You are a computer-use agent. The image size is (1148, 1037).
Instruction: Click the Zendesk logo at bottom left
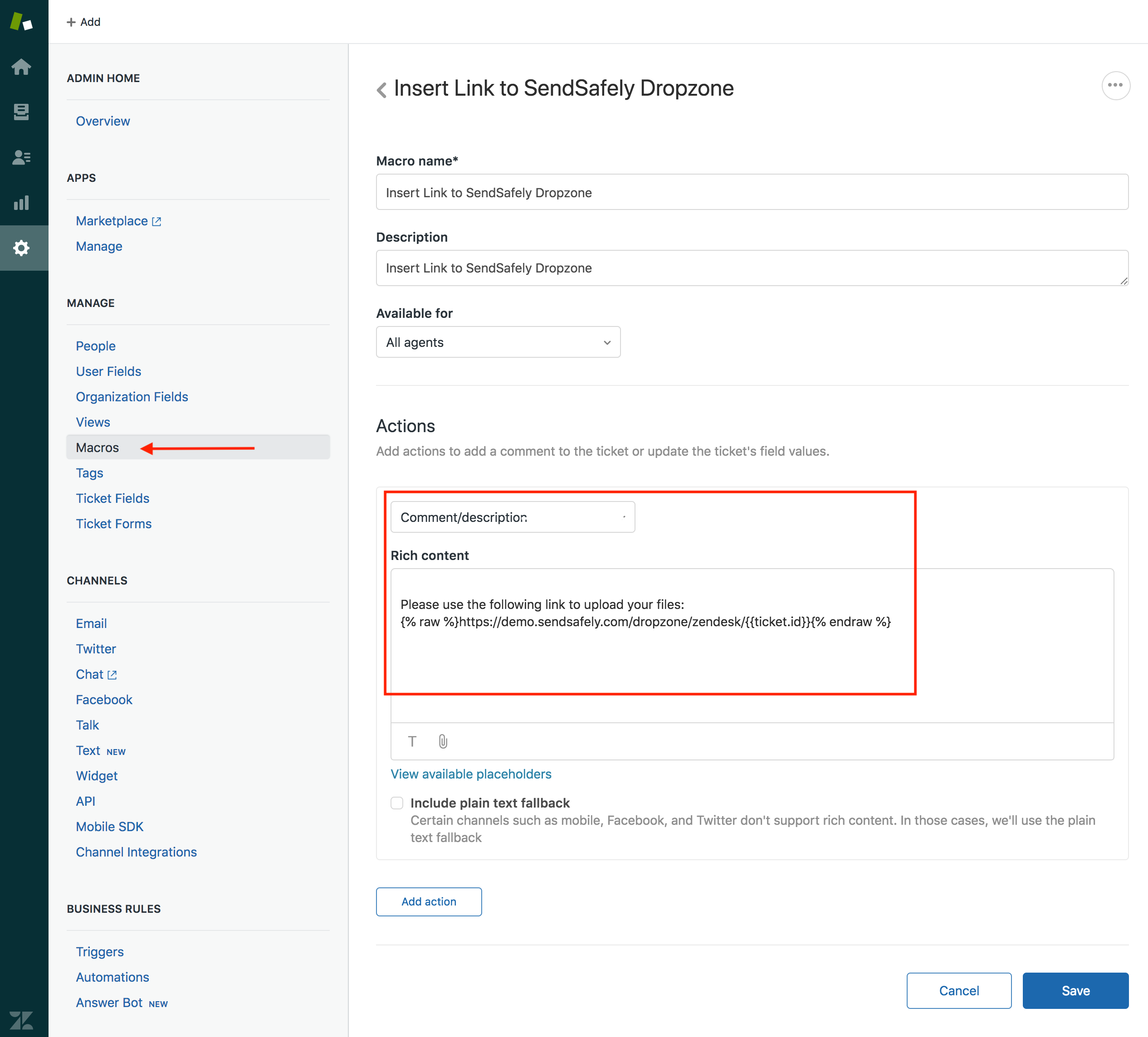point(21,1020)
